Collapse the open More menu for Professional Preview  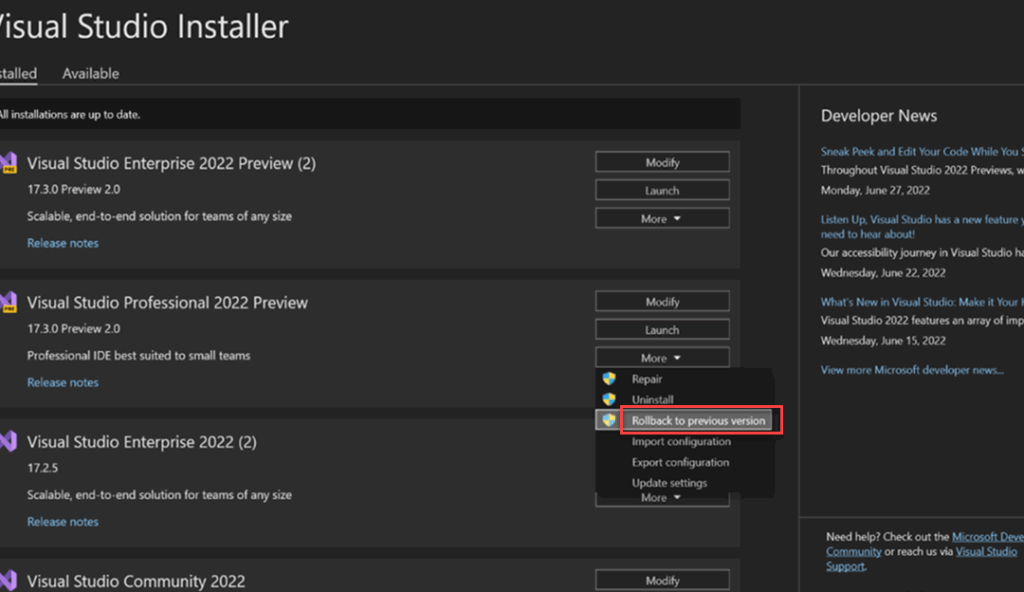coord(662,357)
